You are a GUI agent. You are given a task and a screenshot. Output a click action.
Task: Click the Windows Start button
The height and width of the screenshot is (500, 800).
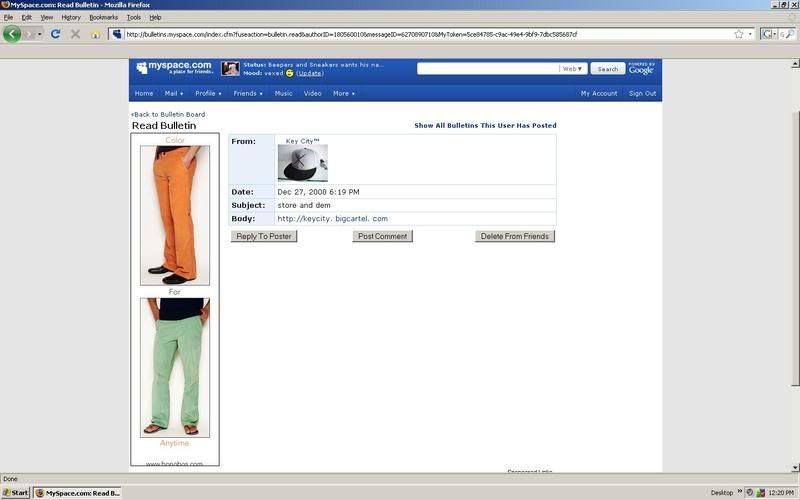16,493
